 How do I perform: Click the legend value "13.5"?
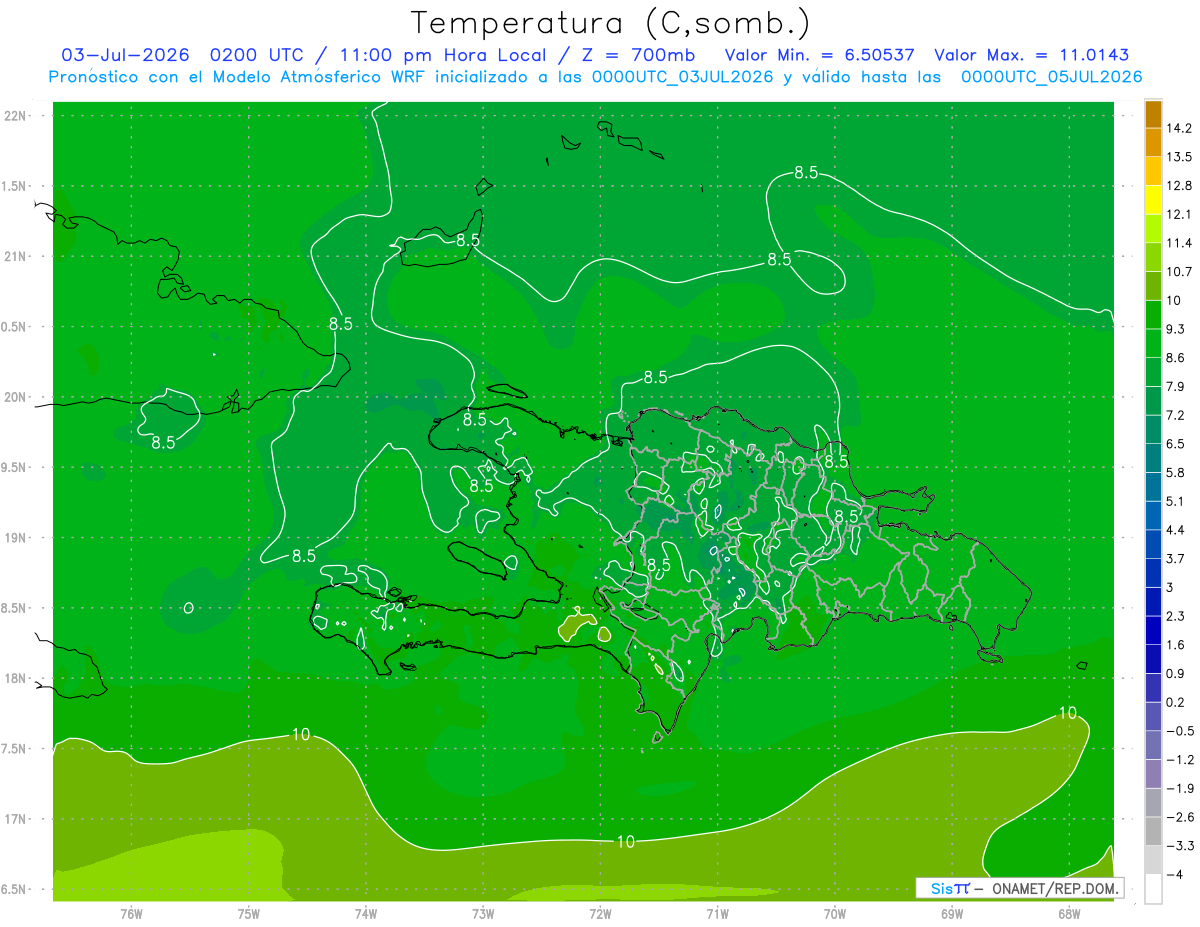click(1179, 157)
